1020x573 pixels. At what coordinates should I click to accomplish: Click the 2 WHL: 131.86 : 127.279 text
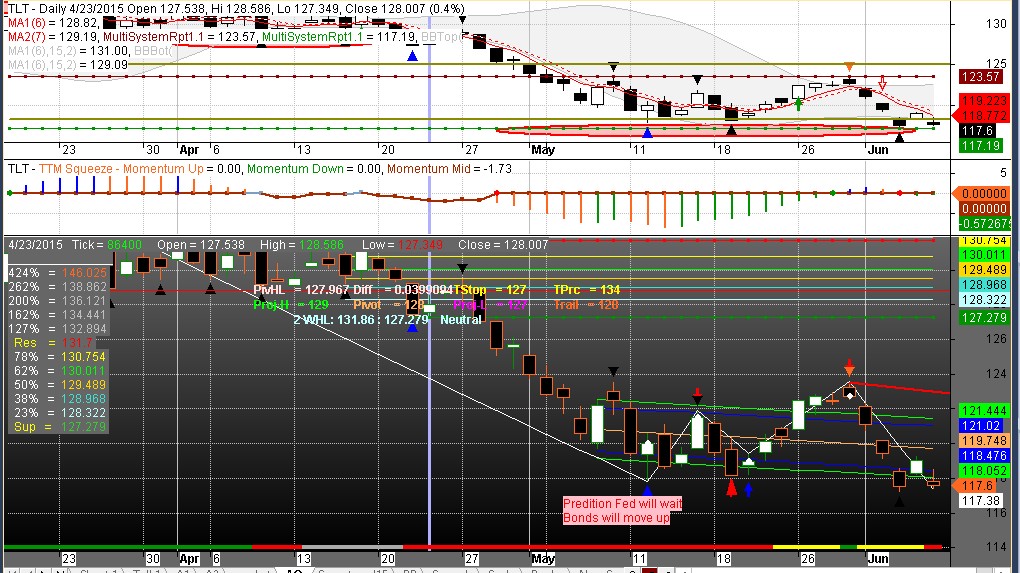tap(361, 320)
